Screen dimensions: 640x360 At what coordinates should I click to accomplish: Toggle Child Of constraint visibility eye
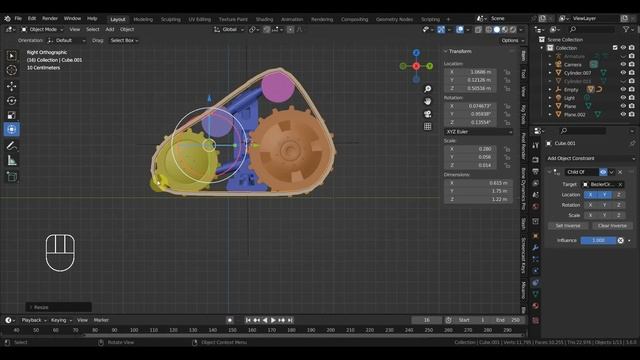click(603, 172)
